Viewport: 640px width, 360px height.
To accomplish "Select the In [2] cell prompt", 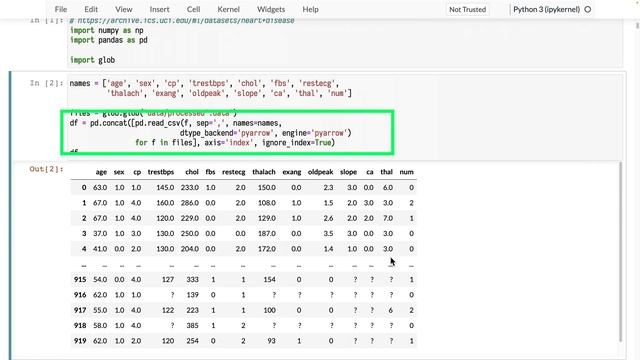I will 47,83.
